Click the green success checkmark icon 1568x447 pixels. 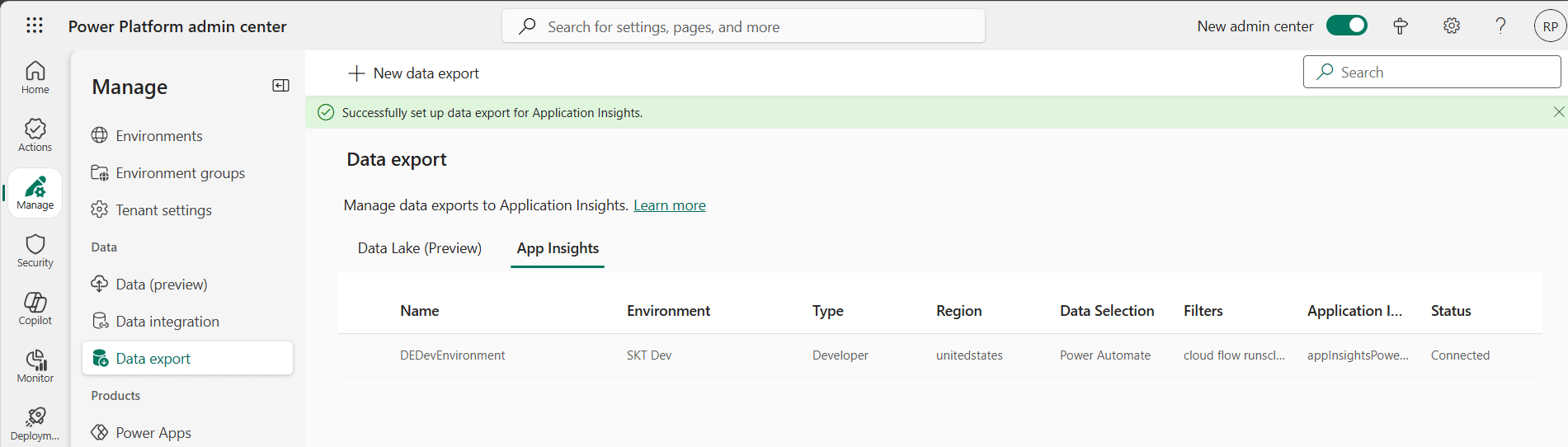[326, 112]
